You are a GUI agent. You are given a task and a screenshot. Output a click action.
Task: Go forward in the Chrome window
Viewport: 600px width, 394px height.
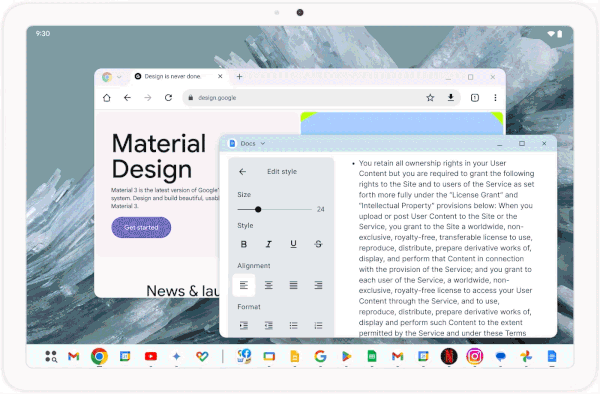pyautogui.click(x=148, y=98)
